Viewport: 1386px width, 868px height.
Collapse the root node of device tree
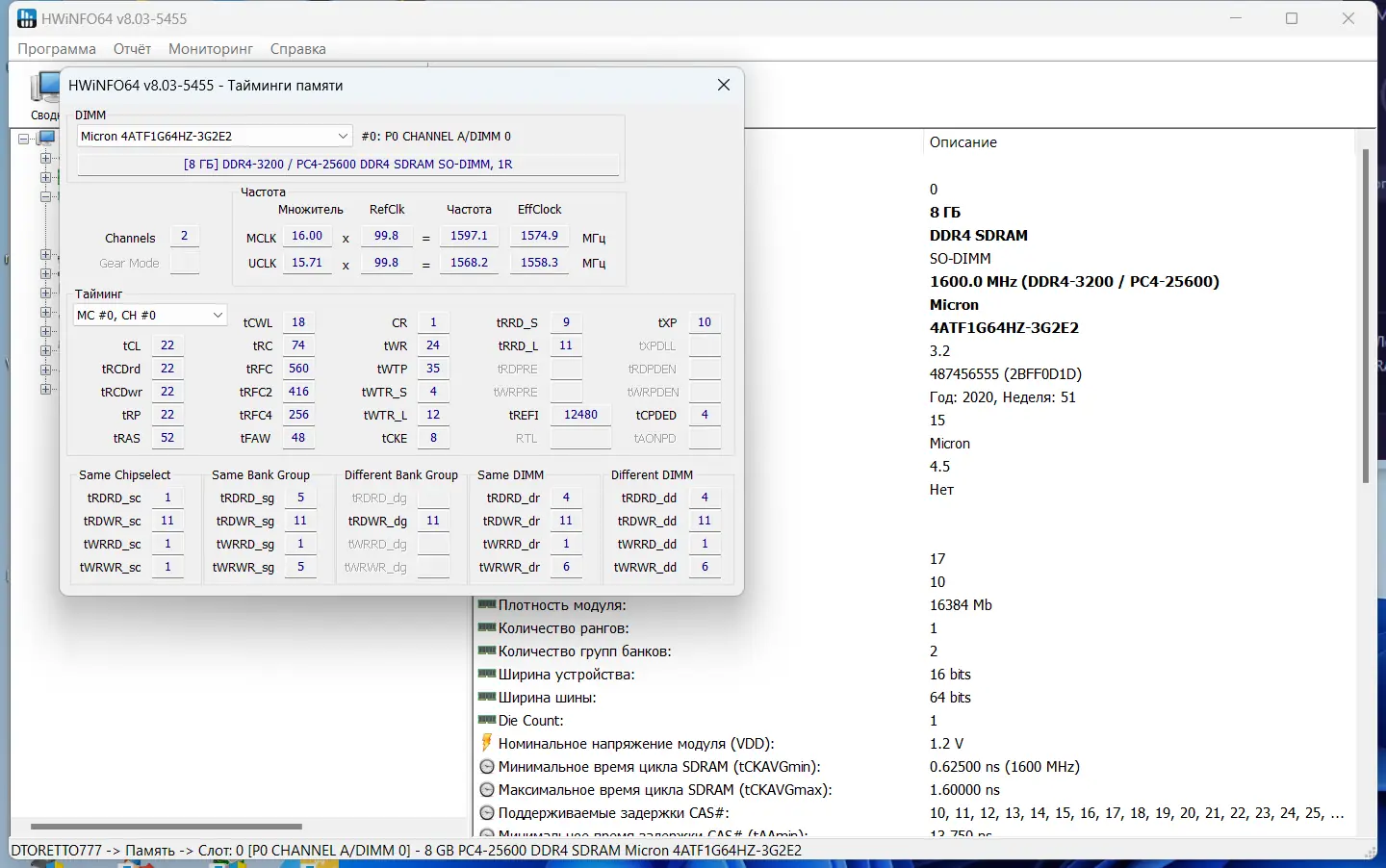coord(24,139)
